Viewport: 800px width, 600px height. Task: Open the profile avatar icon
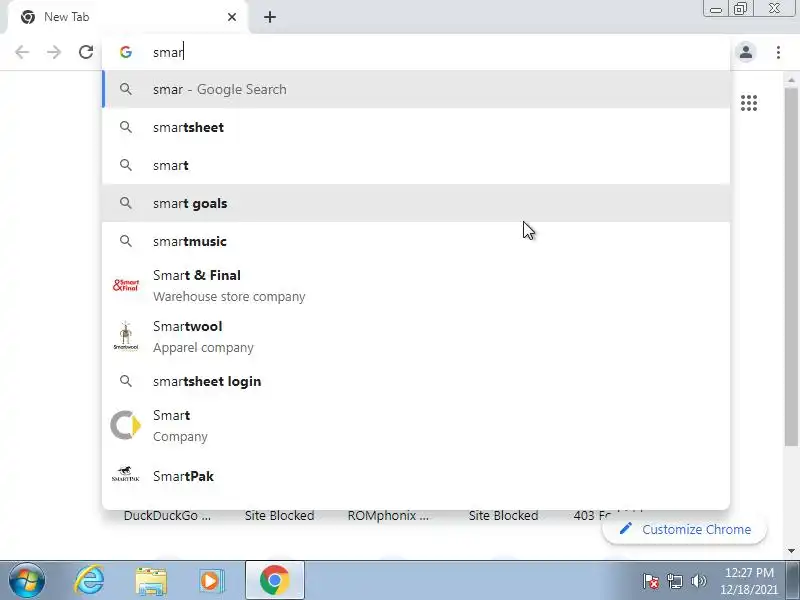coord(746,52)
